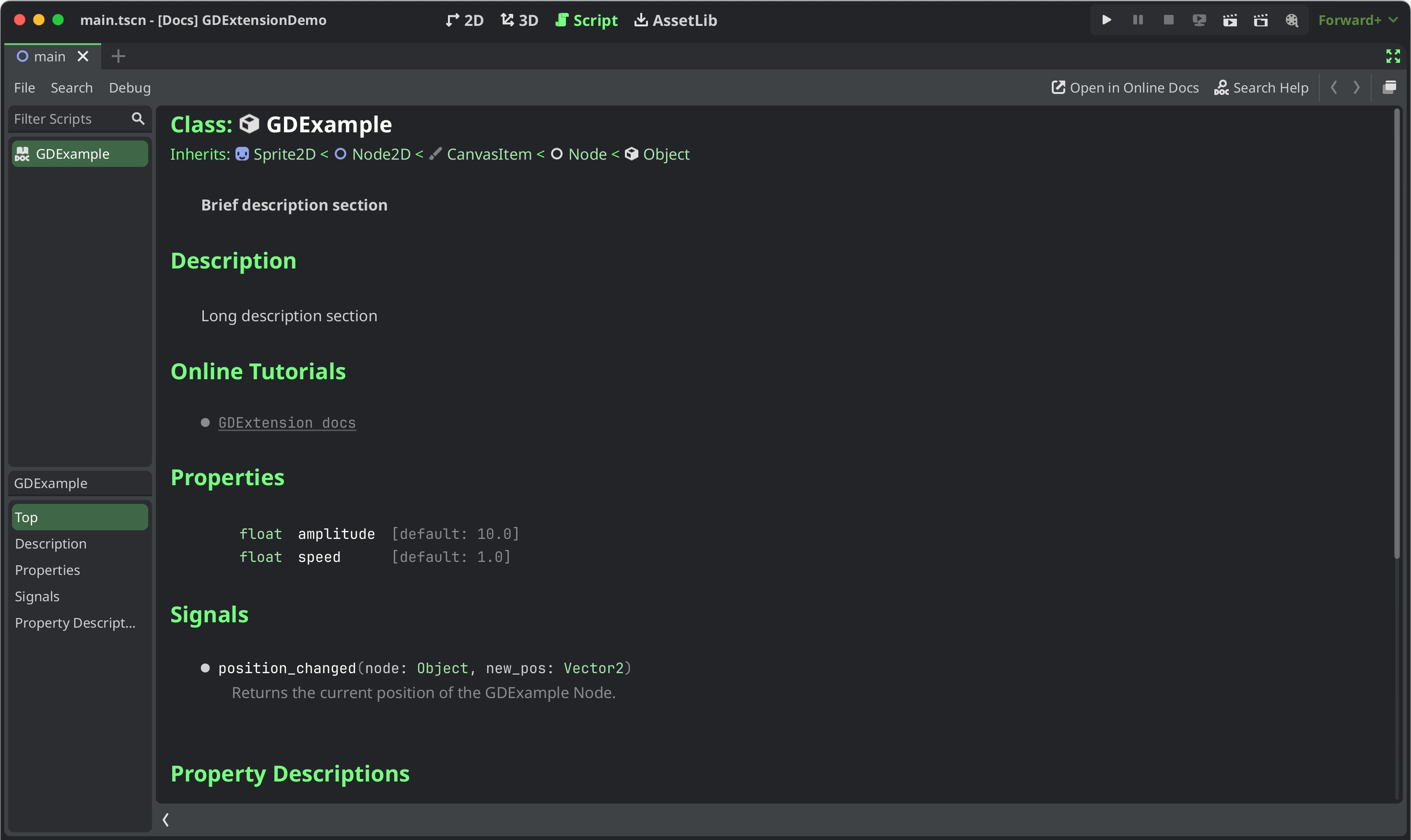Click the Pause execution icon
The height and width of the screenshot is (840, 1411).
1137,20
